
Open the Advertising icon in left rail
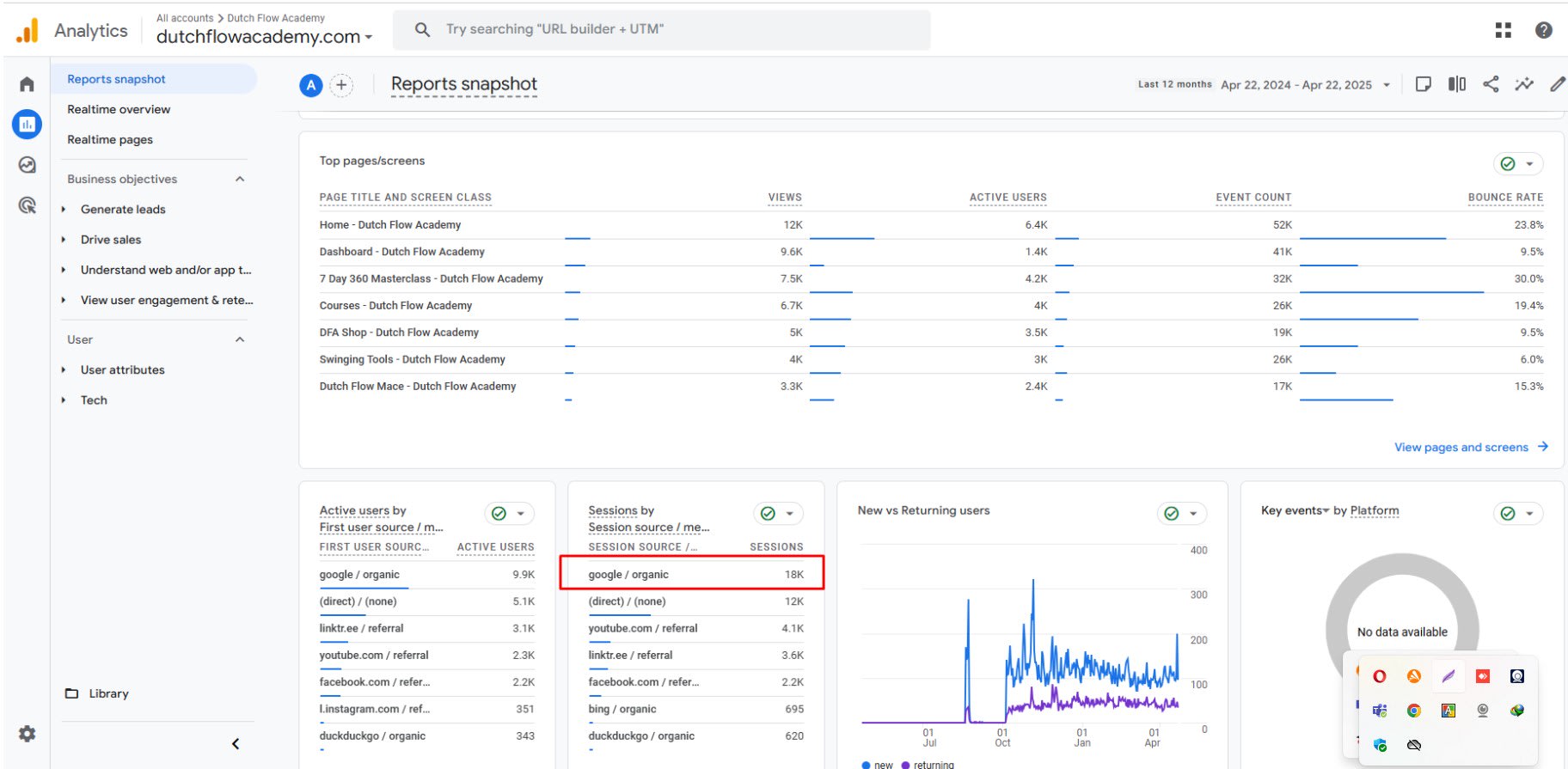27,205
